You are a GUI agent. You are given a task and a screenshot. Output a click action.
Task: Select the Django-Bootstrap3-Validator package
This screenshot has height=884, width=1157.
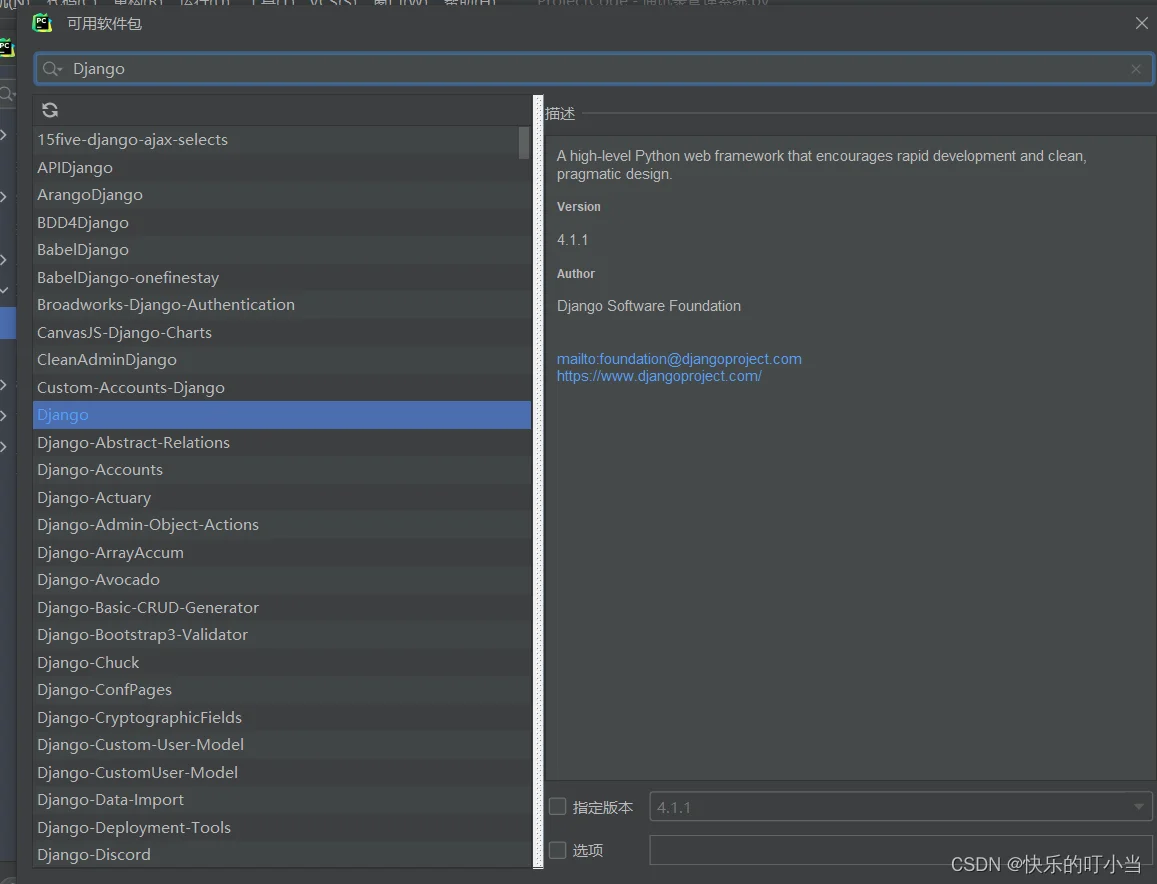[282, 635]
